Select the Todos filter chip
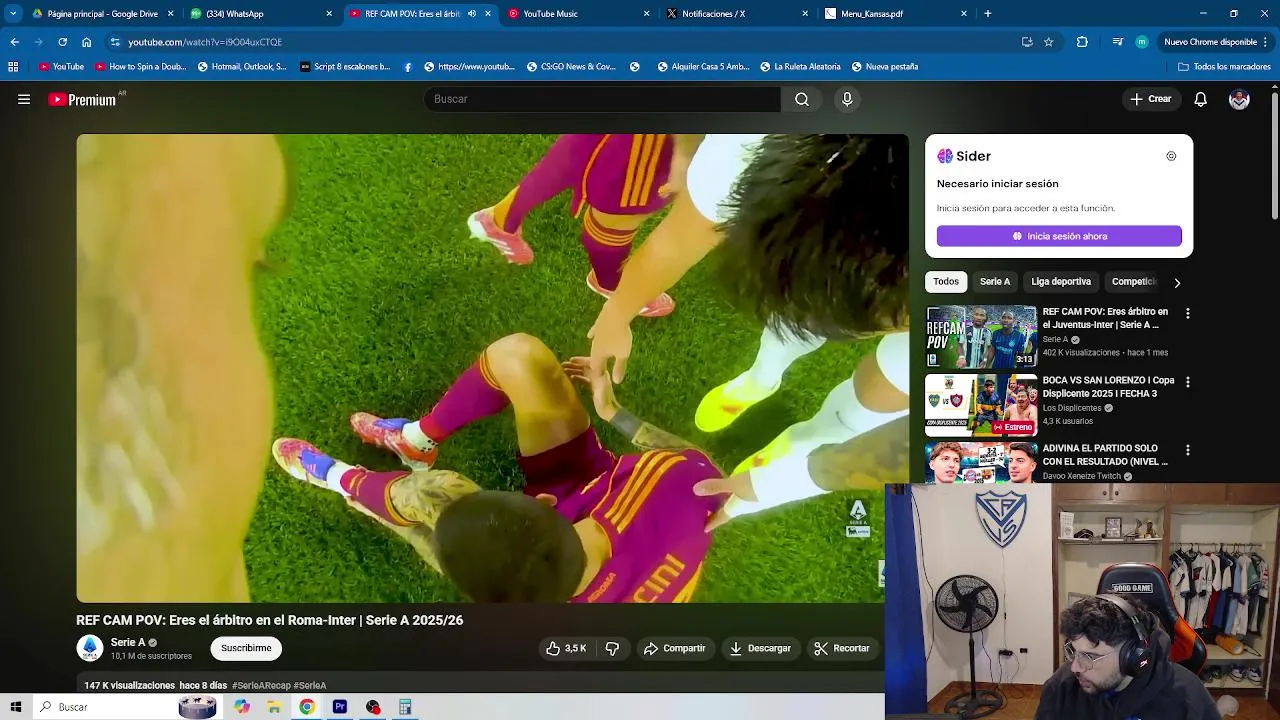This screenshot has height=720, width=1280. tap(946, 282)
